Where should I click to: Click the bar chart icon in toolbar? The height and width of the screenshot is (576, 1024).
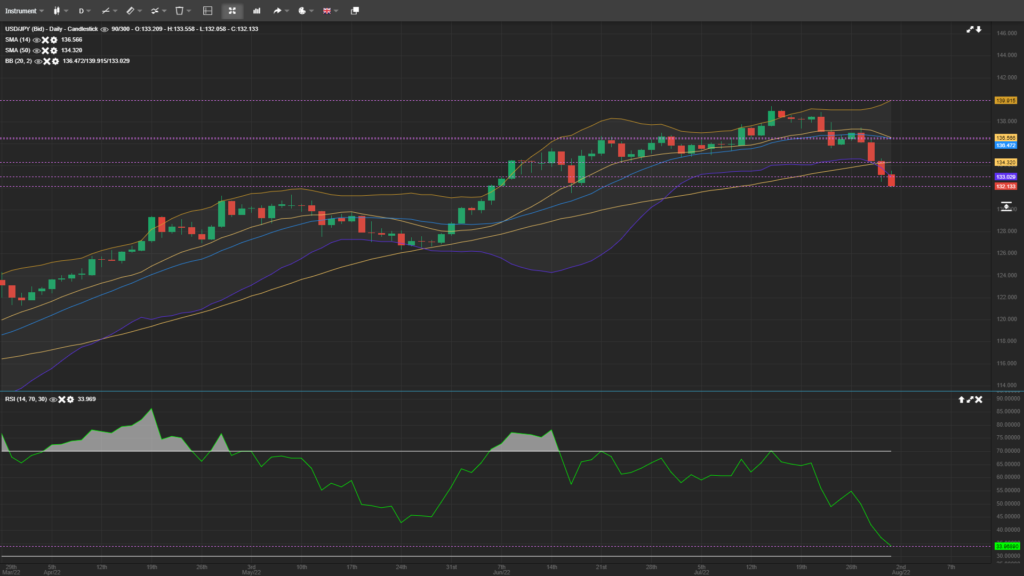point(257,10)
